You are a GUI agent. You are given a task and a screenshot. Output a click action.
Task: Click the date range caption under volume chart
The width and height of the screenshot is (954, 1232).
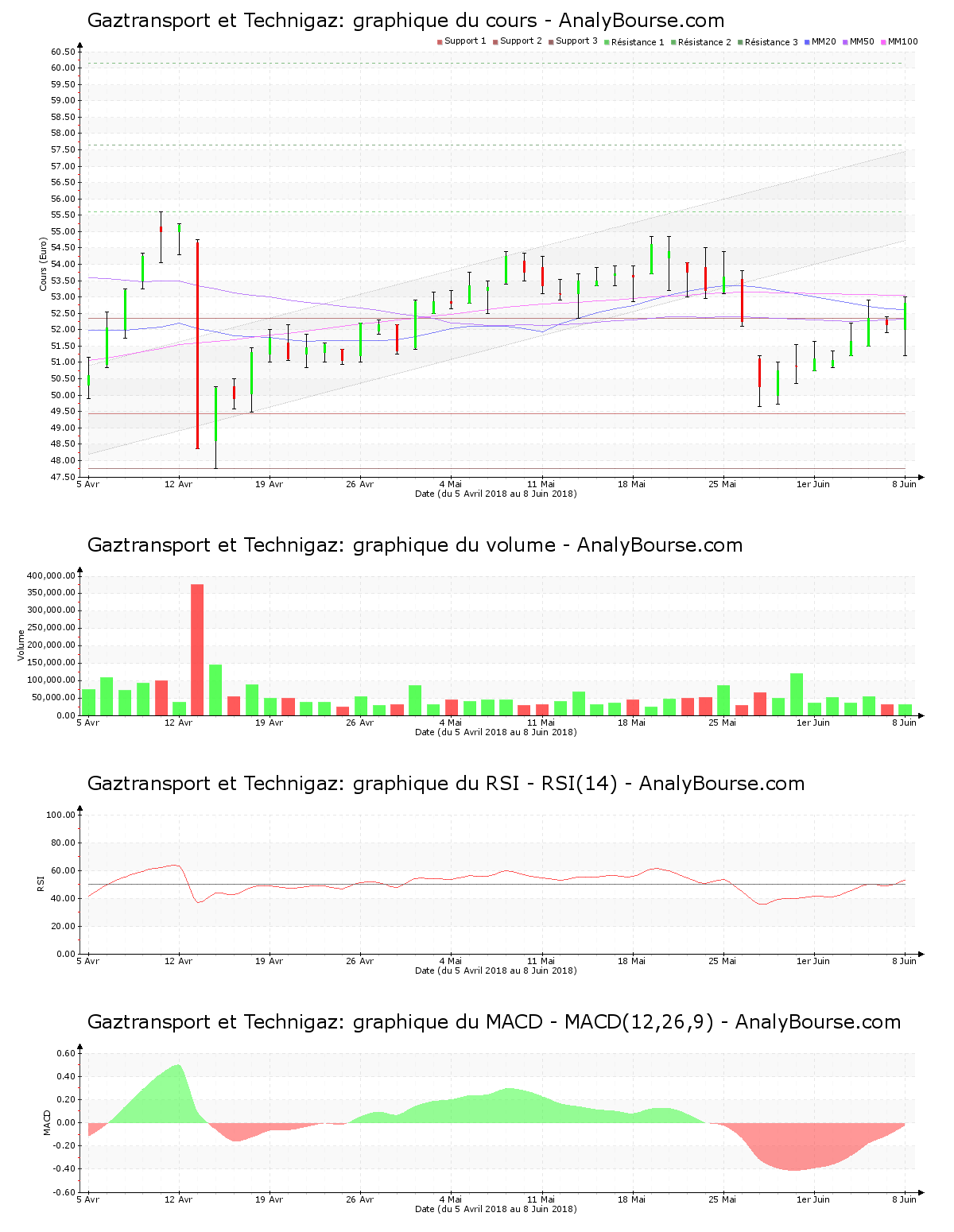point(496,732)
